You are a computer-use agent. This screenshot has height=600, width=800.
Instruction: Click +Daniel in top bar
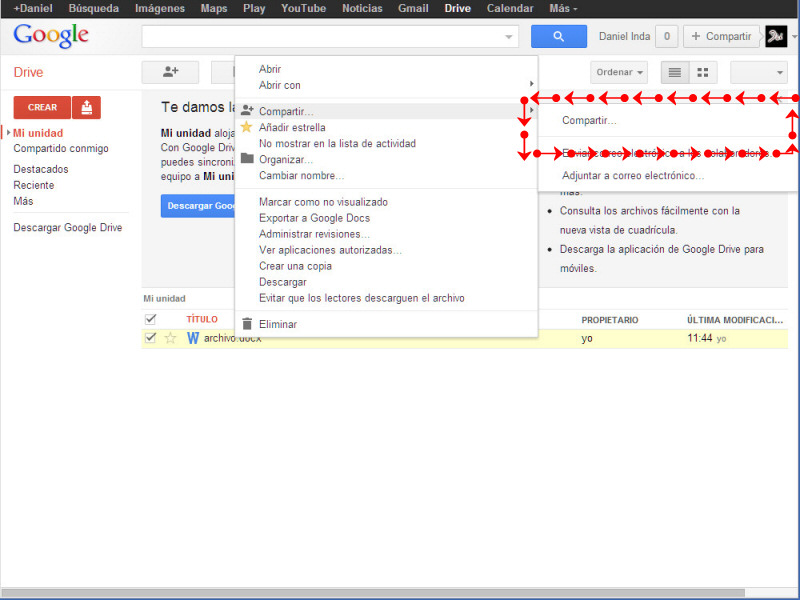pyautogui.click(x=33, y=9)
